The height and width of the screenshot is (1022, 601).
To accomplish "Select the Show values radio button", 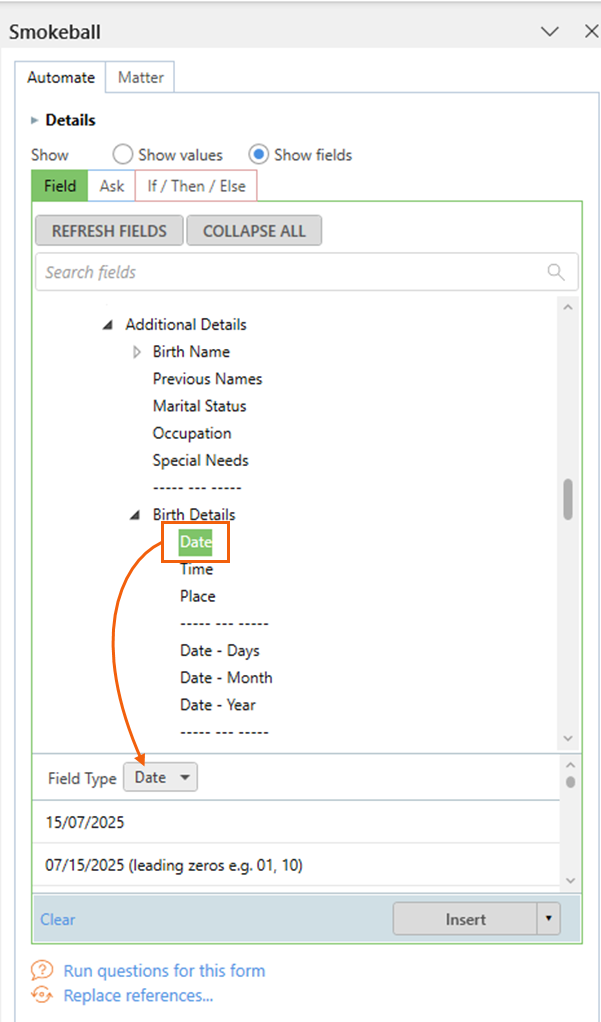I will click(123, 155).
